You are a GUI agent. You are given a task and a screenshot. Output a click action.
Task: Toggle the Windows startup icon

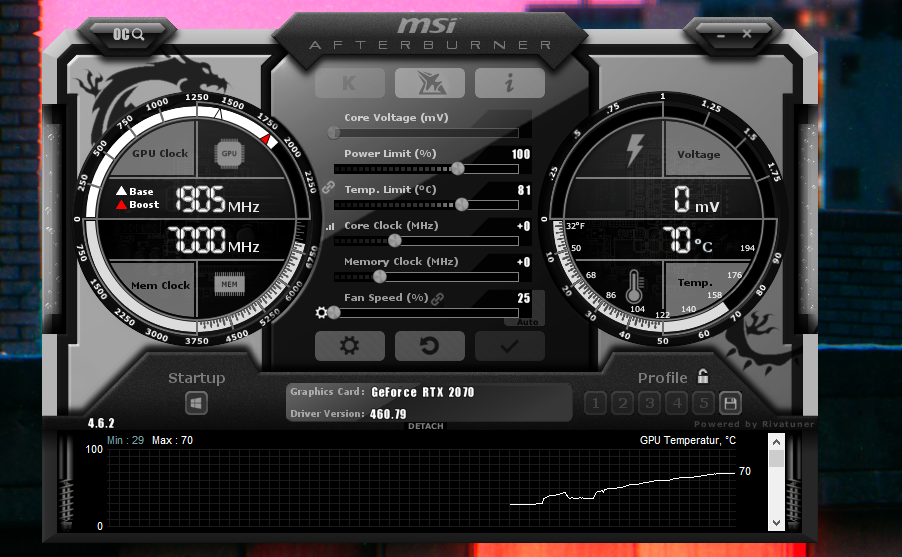coord(196,403)
